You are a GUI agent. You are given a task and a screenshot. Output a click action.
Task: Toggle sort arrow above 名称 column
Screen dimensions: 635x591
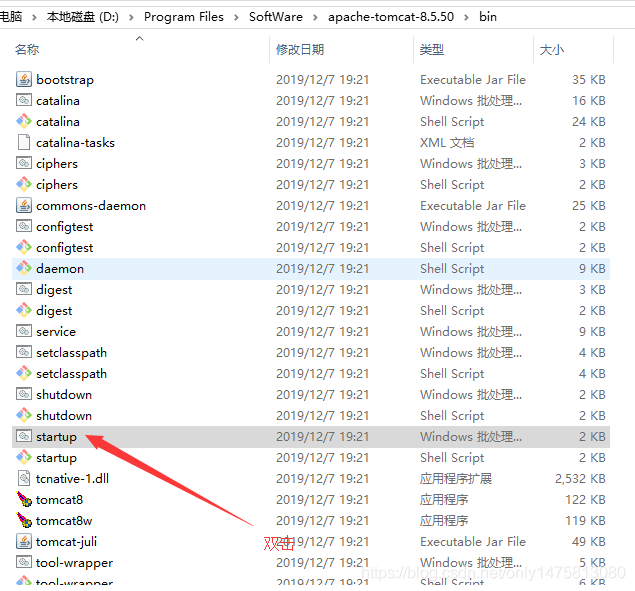point(139,38)
